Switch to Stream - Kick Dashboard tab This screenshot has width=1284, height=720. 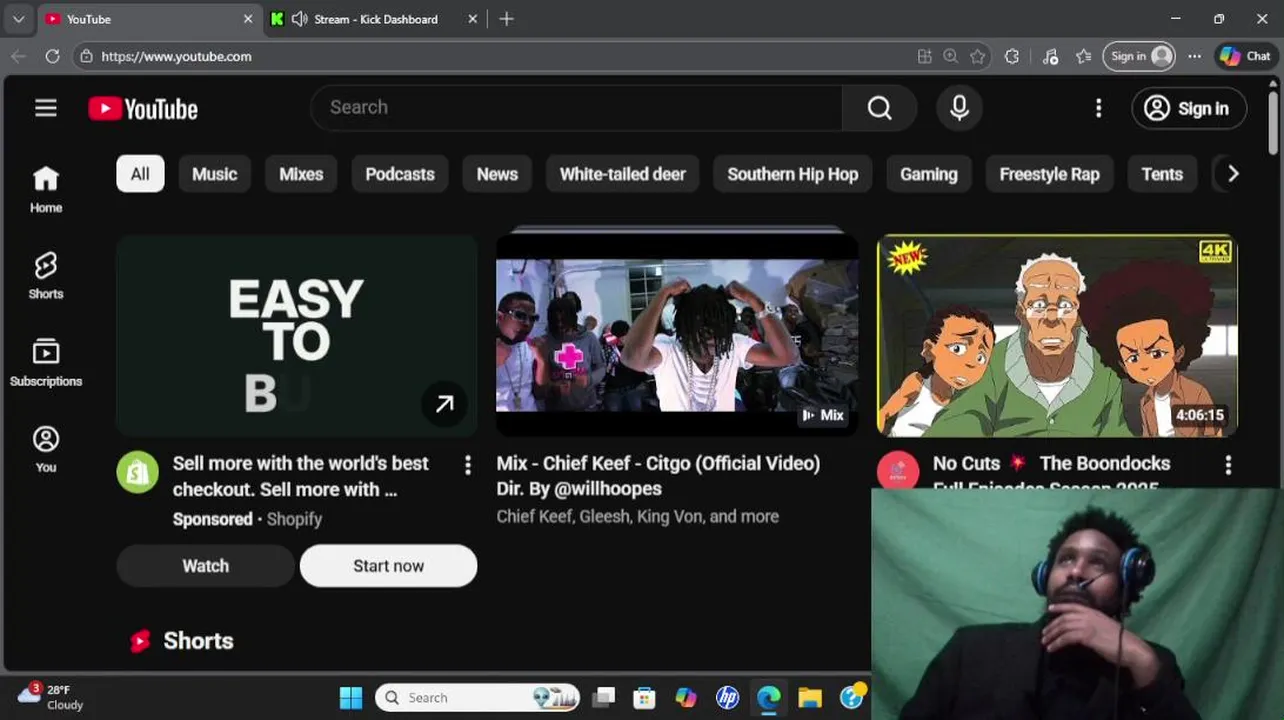(x=375, y=19)
